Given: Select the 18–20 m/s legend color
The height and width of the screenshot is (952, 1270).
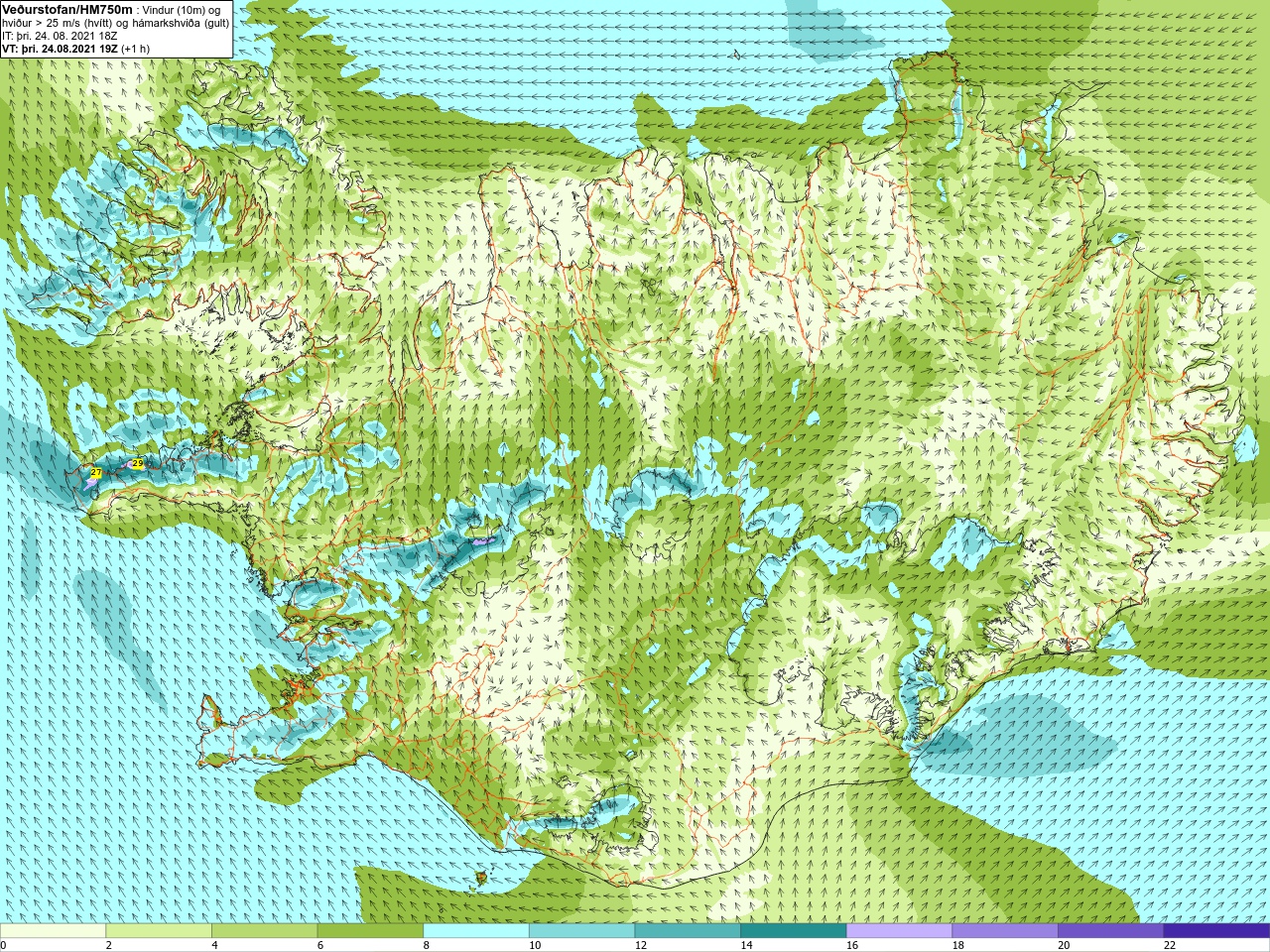Looking at the screenshot, I should tap(1005, 931).
